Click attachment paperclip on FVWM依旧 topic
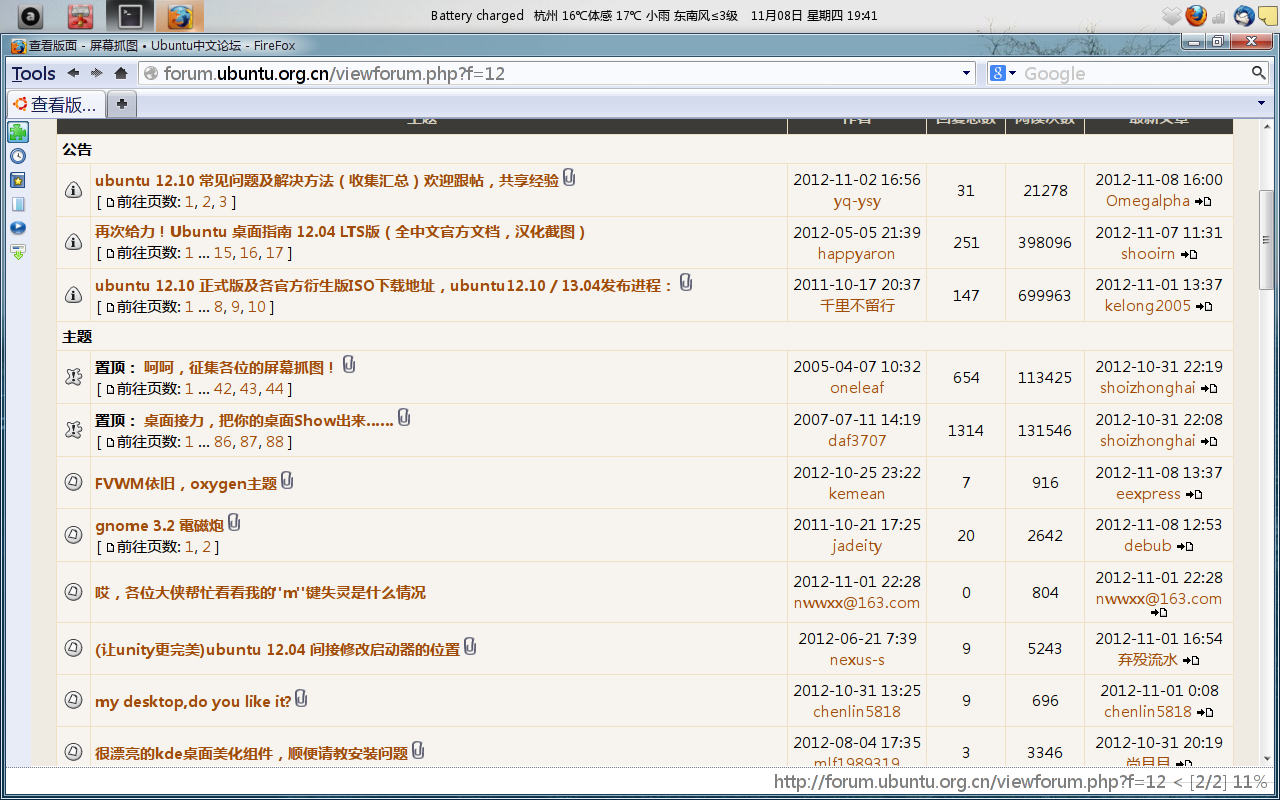Viewport: 1280px width, 800px height. (287, 482)
